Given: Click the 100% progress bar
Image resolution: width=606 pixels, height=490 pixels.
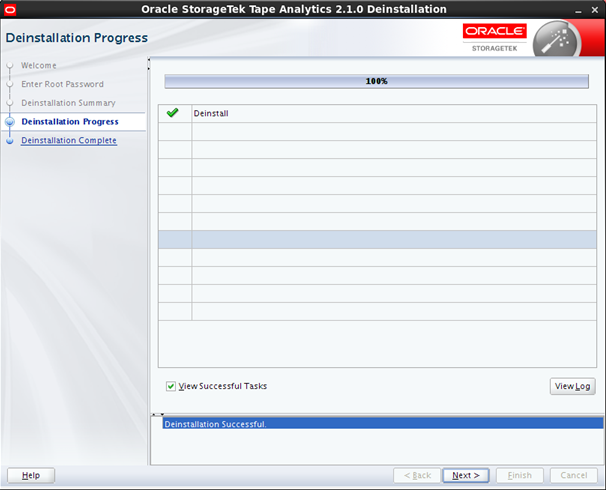Looking at the screenshot, I should point(376,81).
